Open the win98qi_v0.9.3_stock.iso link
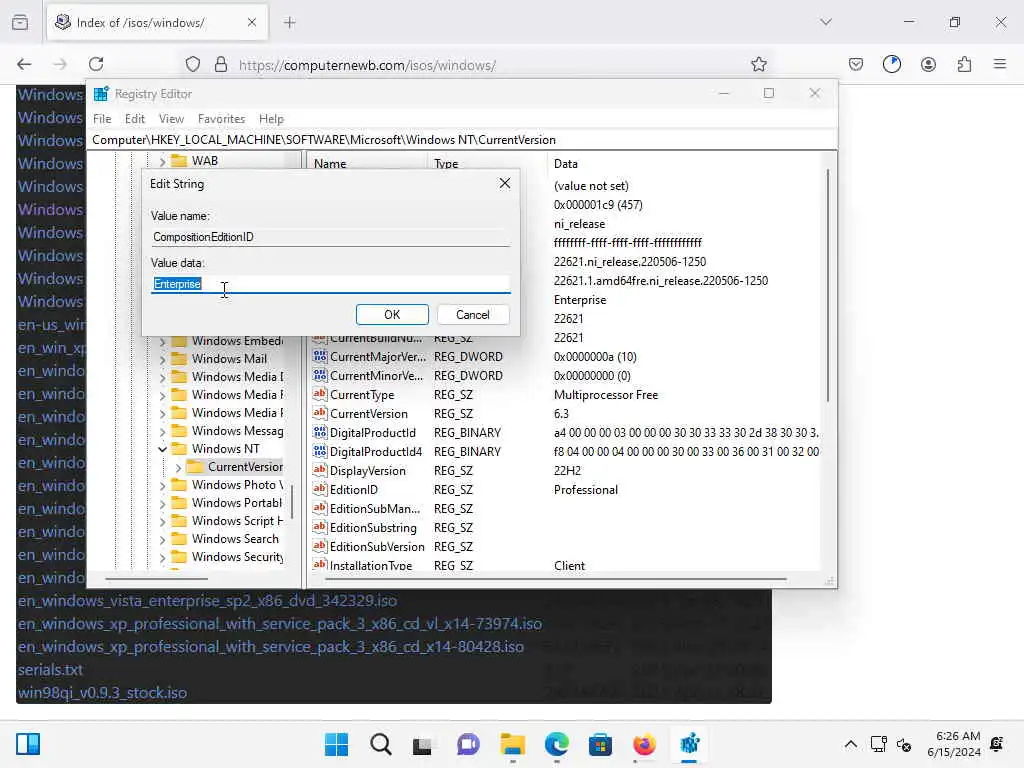 point(103,693)
